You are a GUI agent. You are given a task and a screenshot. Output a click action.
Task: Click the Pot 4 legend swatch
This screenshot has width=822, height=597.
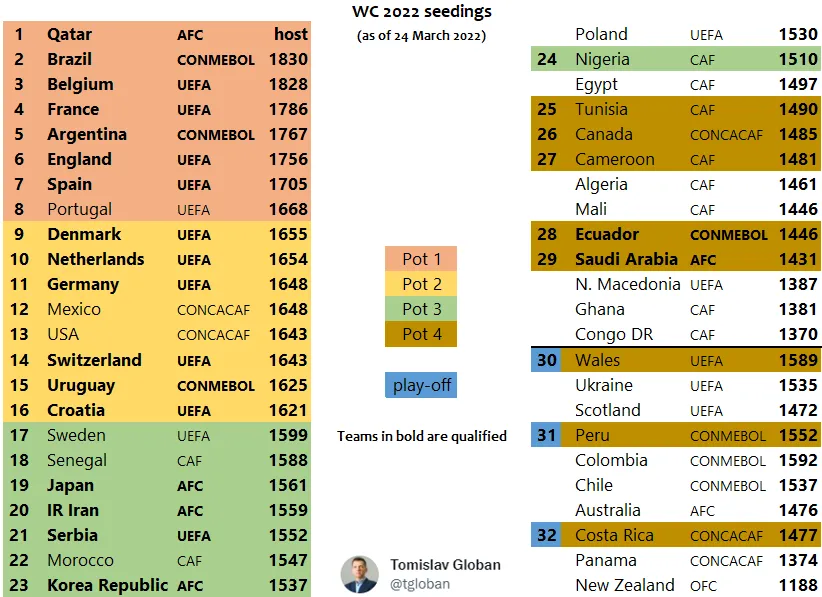click(x=421, y=334)
